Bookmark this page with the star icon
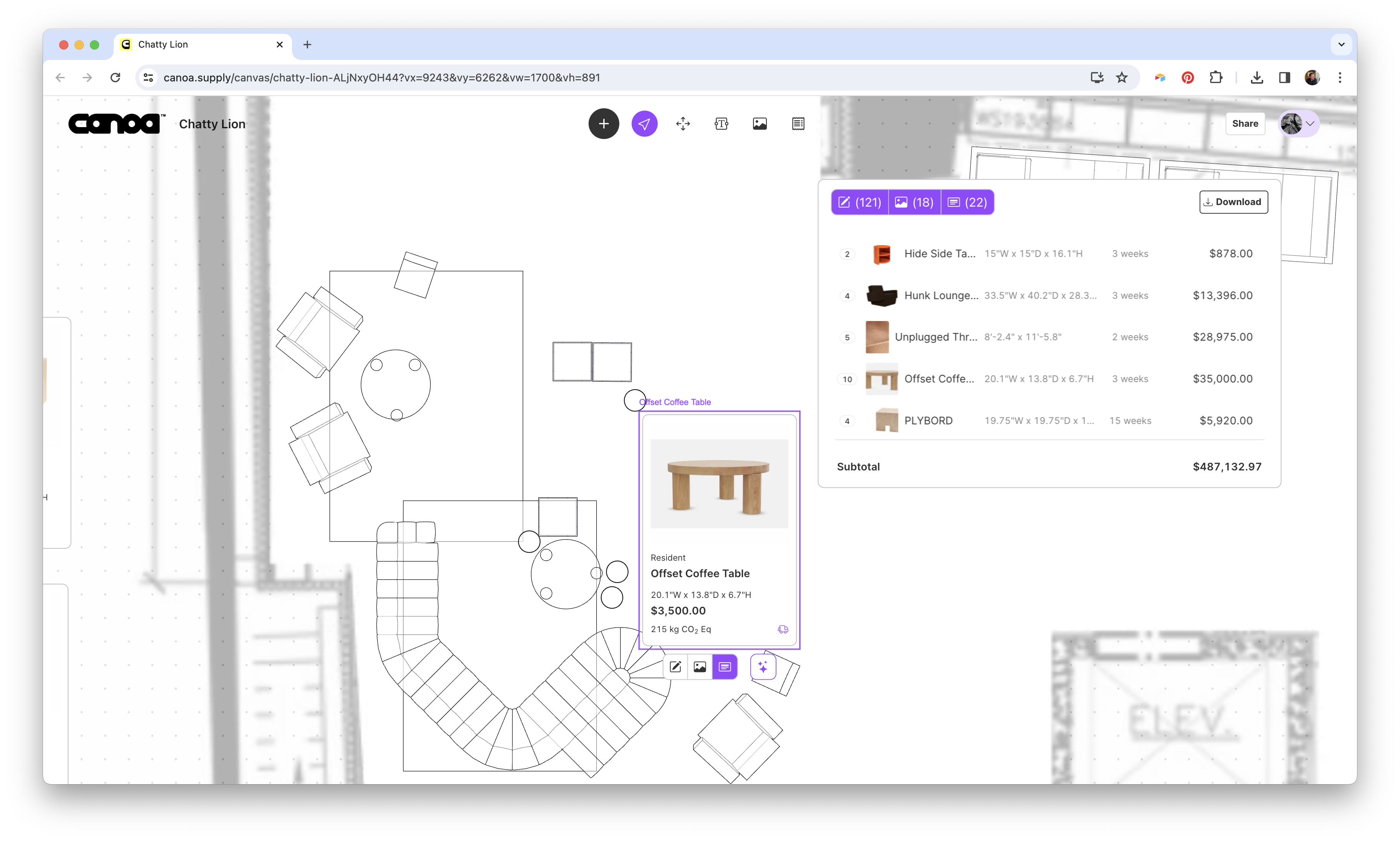The width and height of the screenshot is (1400, 841). coord(1122,78)
